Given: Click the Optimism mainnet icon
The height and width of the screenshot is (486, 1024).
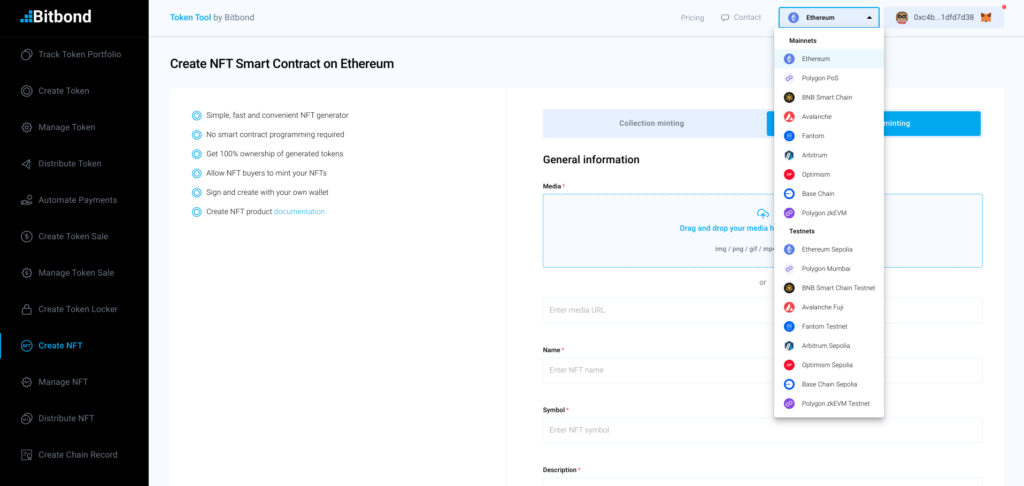Looking at the screenshot, I should [789, 174].
